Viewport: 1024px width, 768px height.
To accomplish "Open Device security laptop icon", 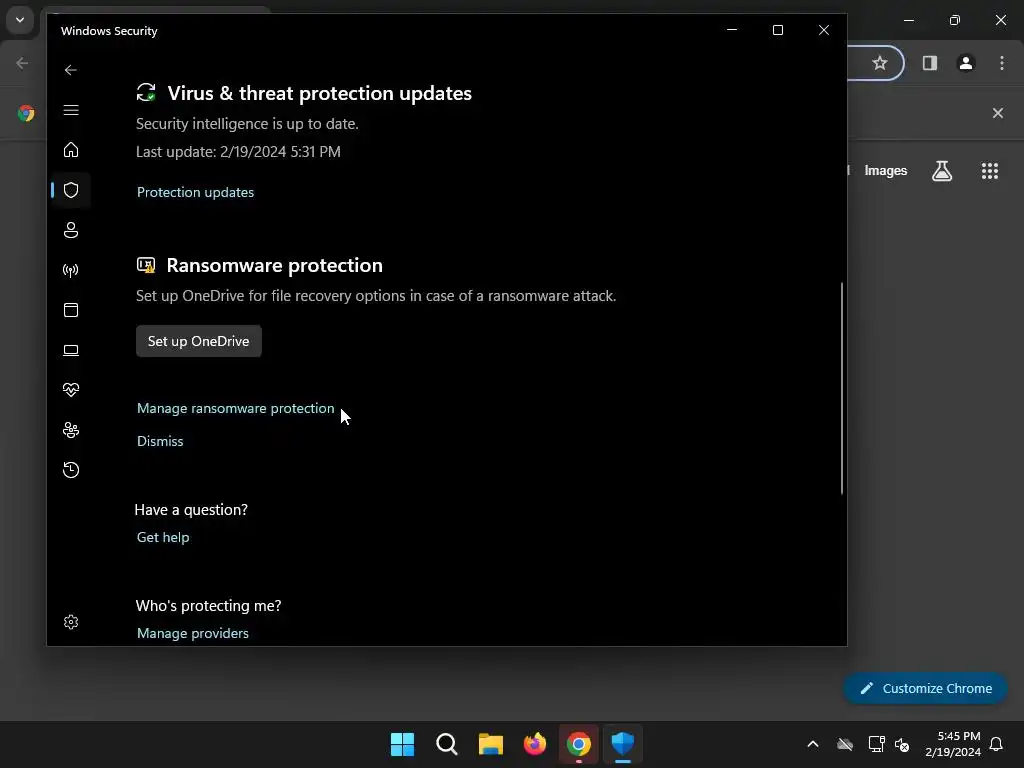I will 71,350.
